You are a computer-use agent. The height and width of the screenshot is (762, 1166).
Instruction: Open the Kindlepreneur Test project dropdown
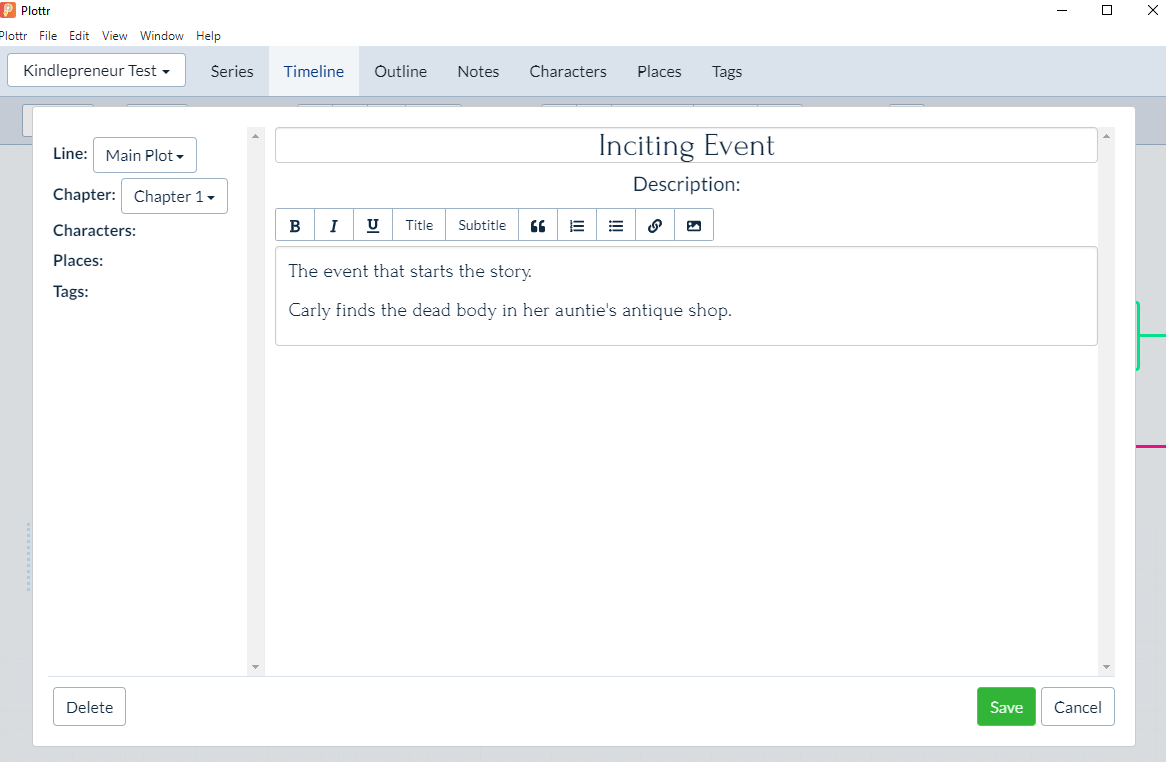(x=96, y=70)
